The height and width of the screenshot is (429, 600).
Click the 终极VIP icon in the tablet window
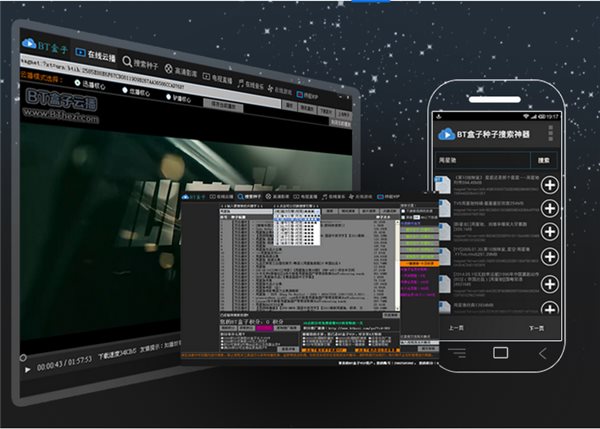300,94
